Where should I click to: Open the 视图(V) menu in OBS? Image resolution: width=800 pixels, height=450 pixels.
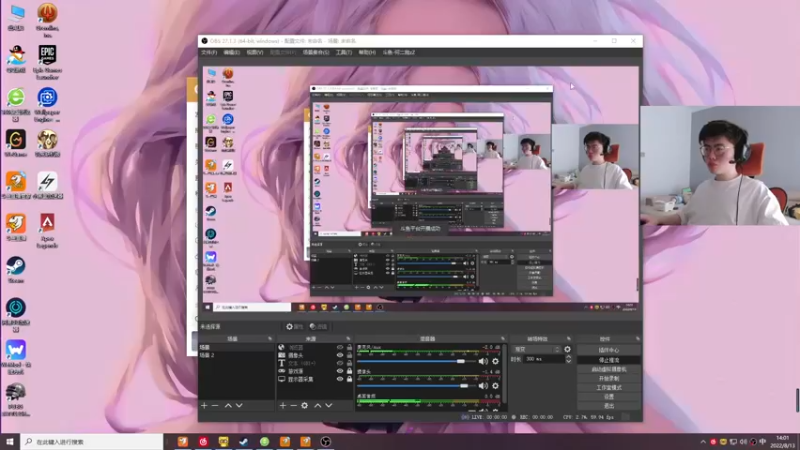coord(255,53)
